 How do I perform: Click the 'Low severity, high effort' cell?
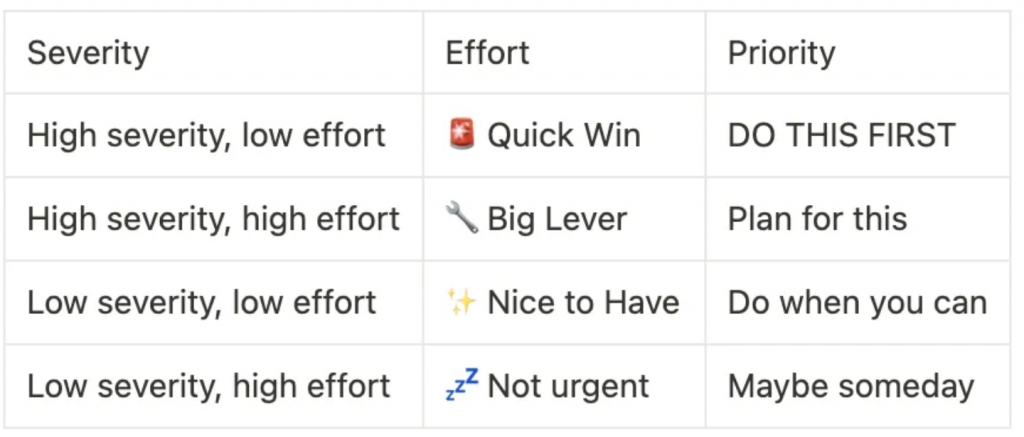pos(214,385)
